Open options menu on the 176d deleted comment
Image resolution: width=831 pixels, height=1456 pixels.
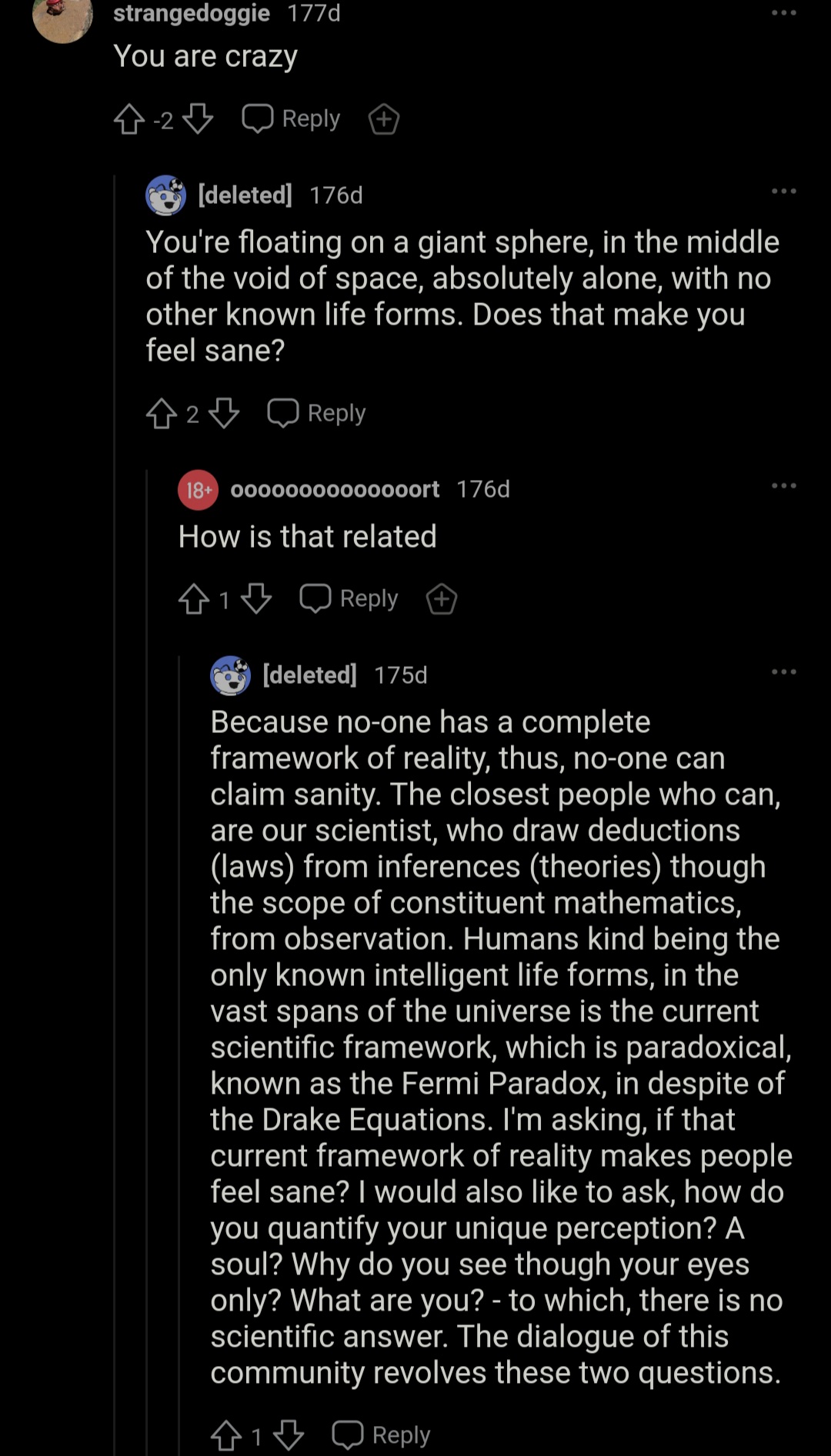pos(783,192)
